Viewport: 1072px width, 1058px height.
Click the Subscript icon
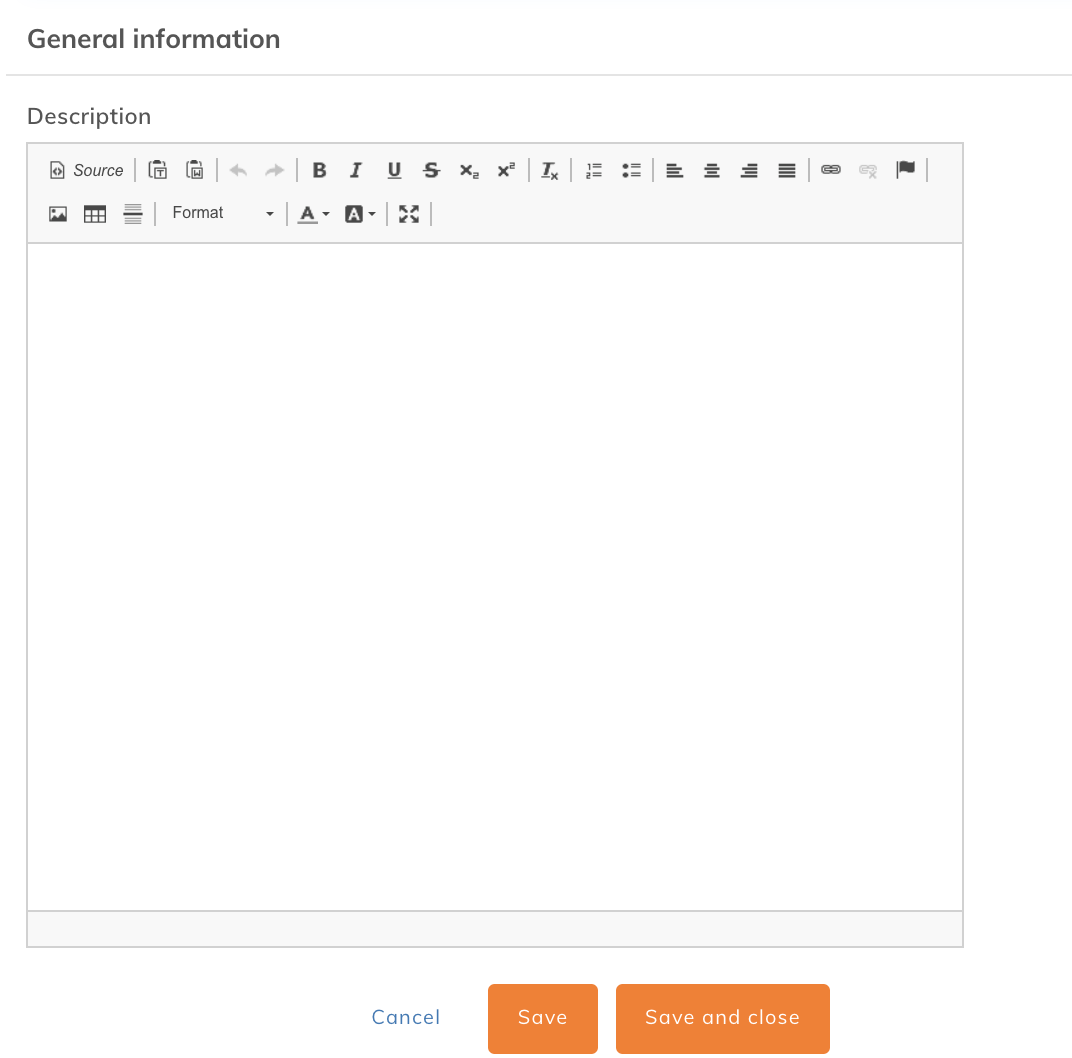(x=469, y=170)
